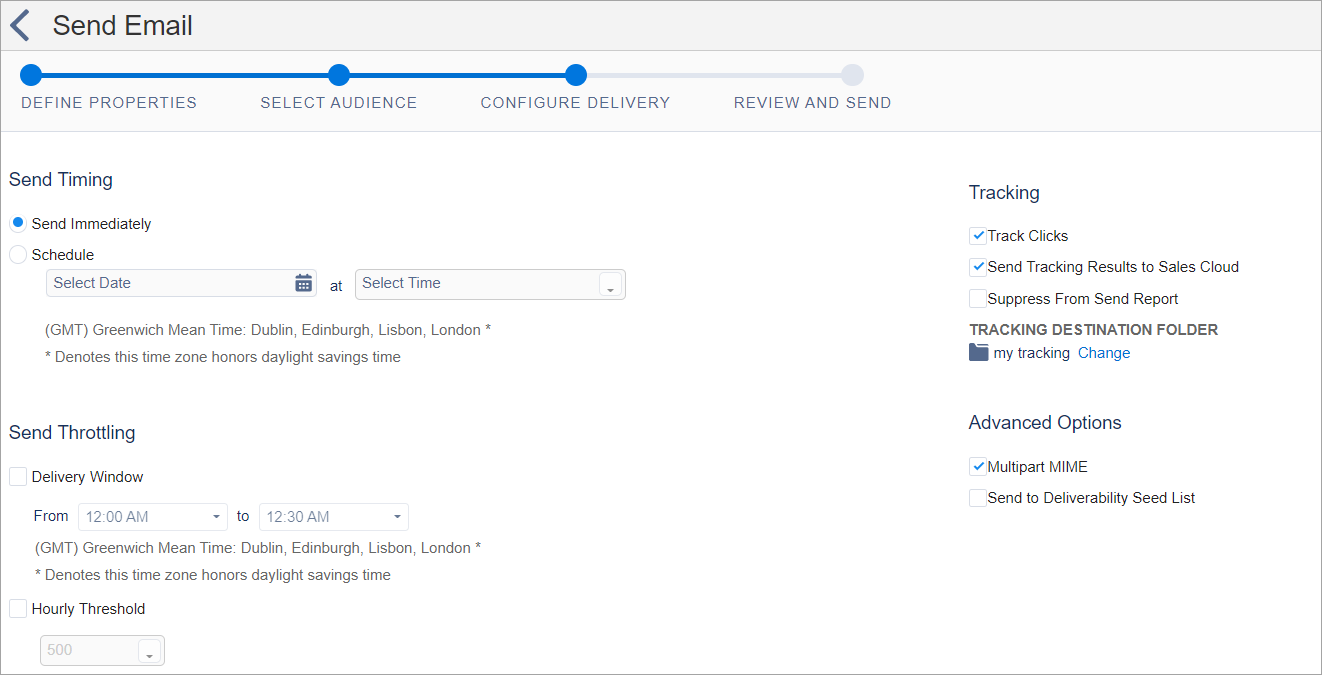The width and height of the screenshot is (1322, 675).
Task: Uncheck Send Tracking Results to Sales Cloud
Action: 978,267
